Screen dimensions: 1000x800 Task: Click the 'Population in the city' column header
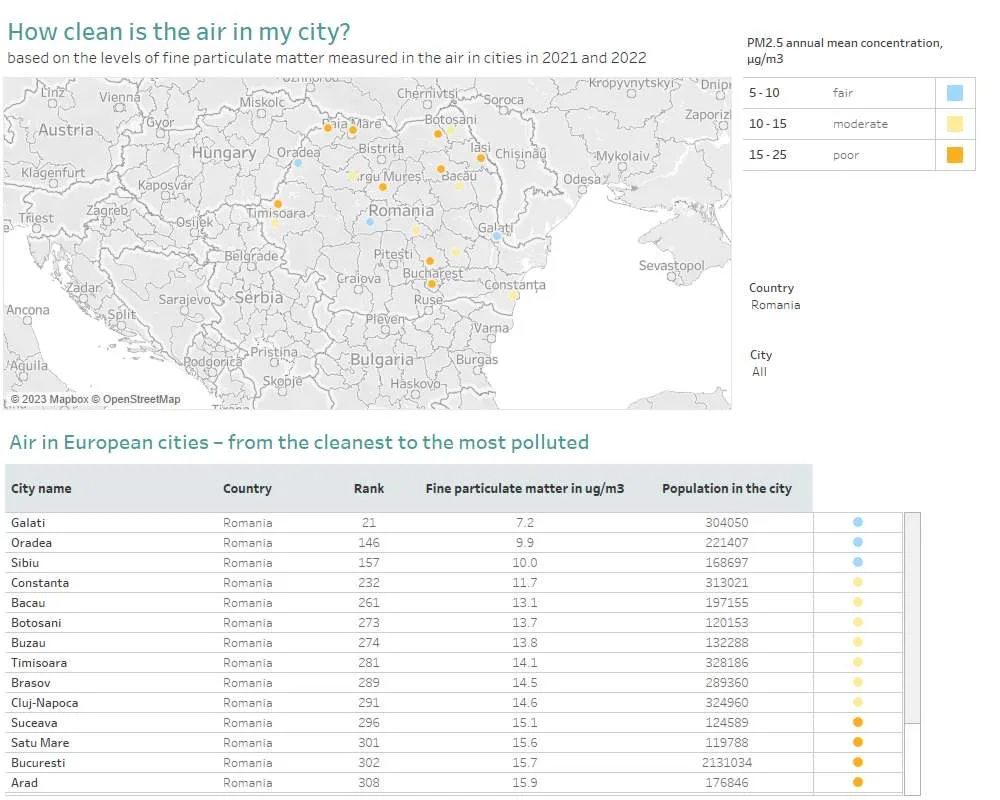click(726, 489)
